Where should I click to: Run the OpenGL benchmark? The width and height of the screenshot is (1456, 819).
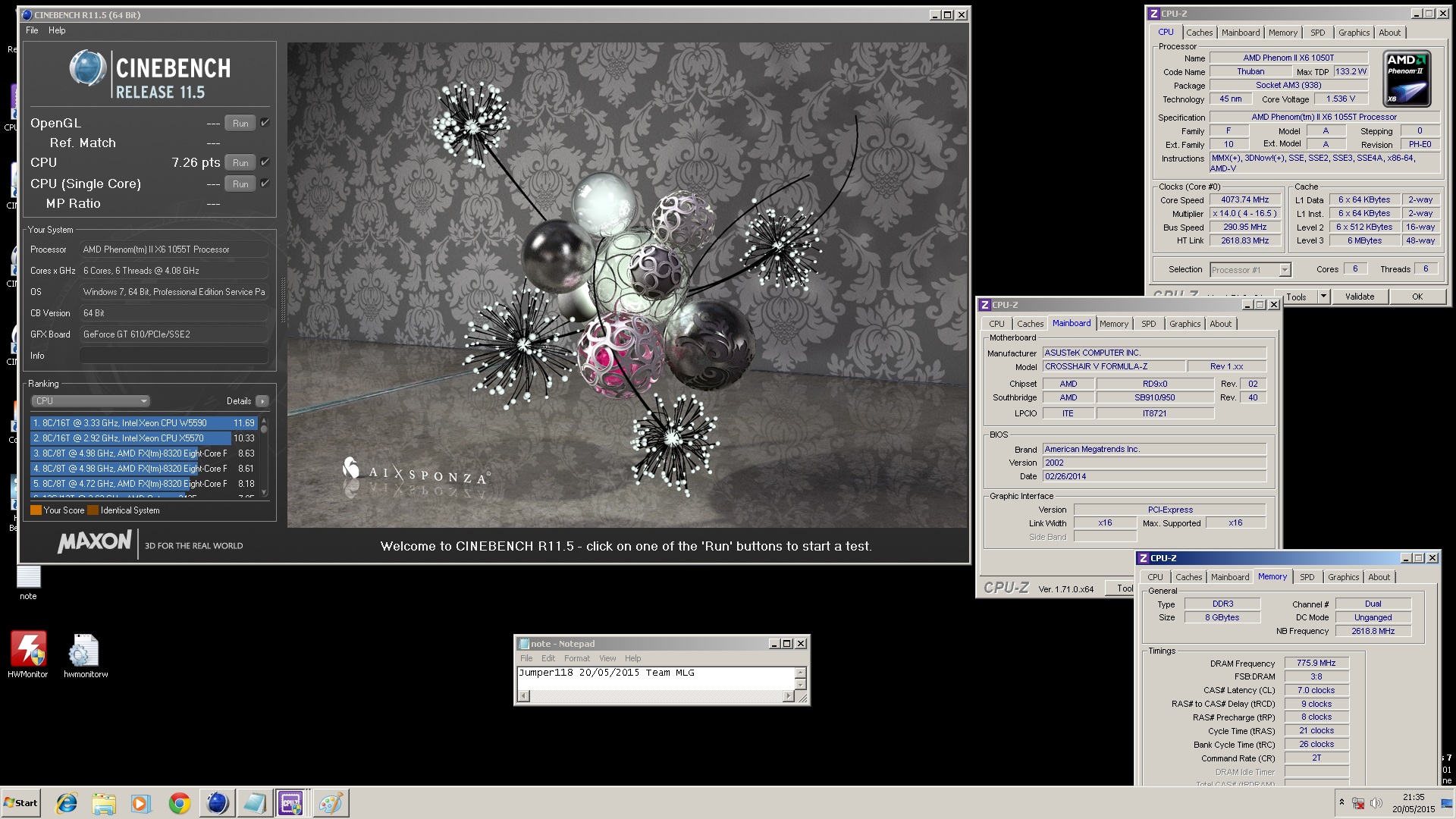pos(240,123)
